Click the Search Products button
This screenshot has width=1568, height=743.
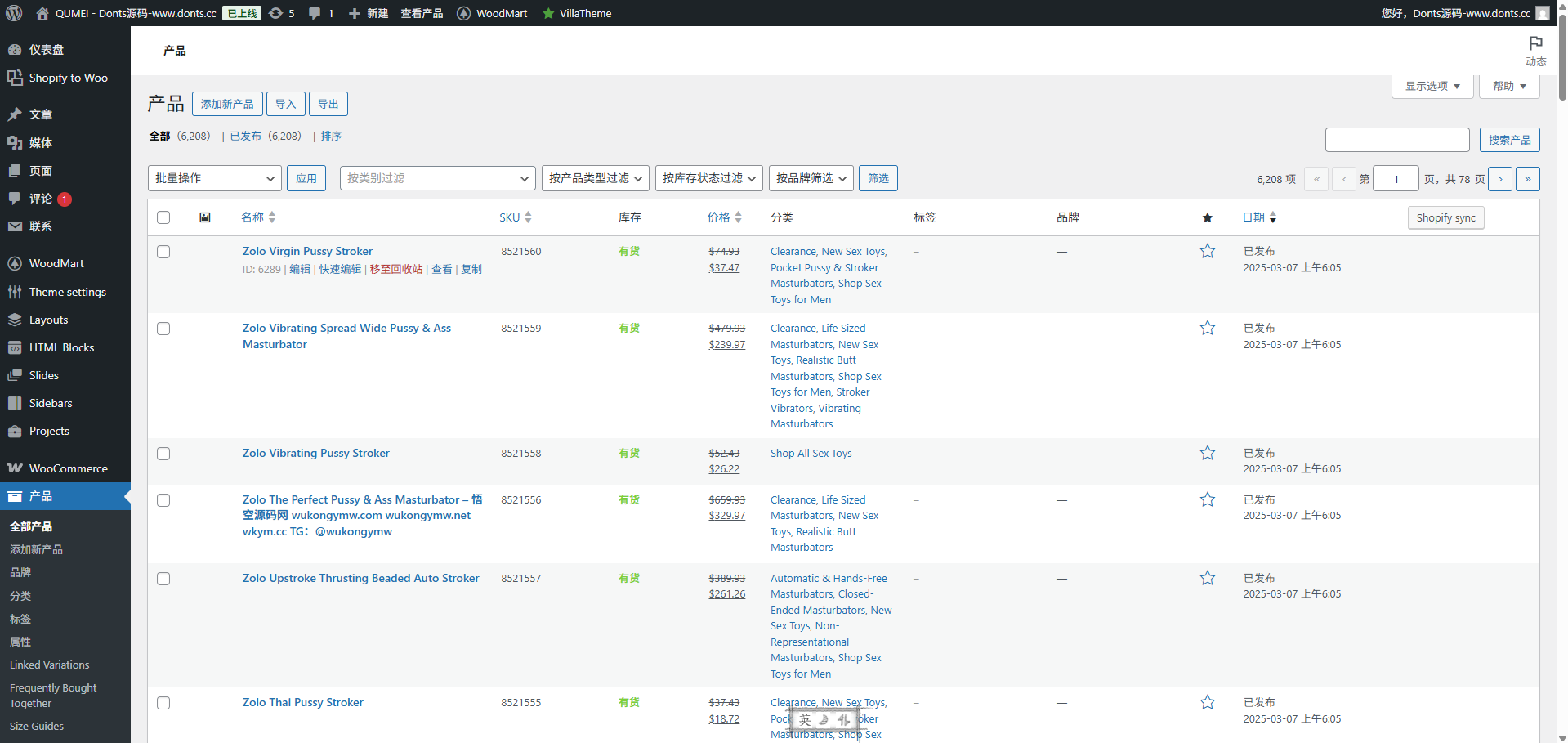coord(1509,140)
